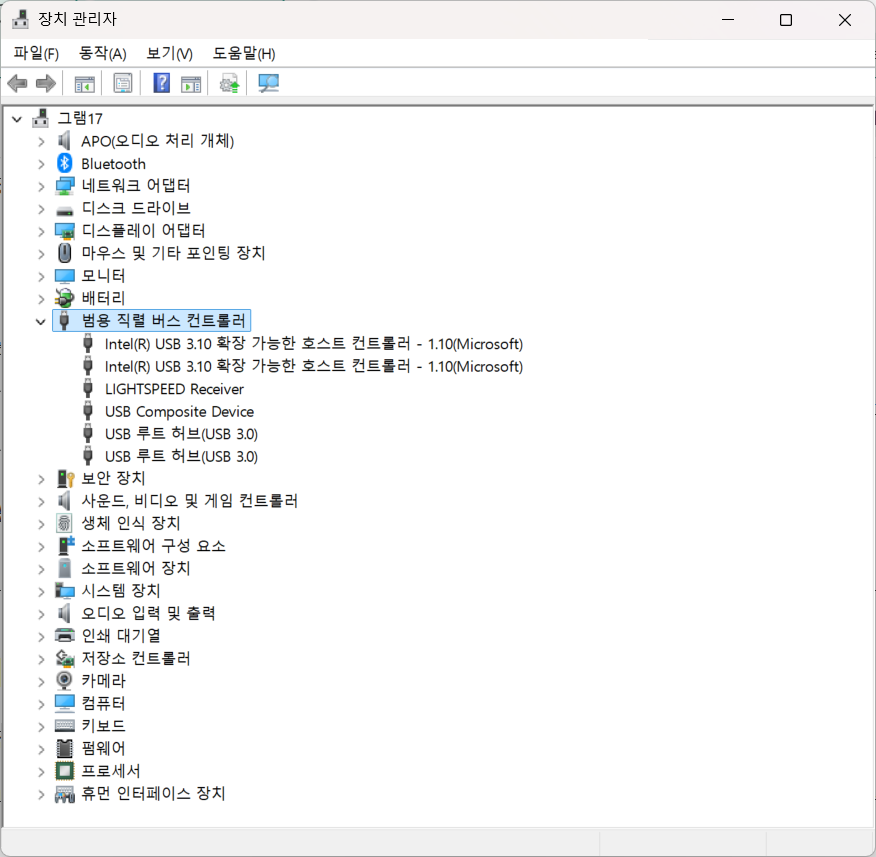Screen dimensions: 876x857
Task: Select the second USB 루트 허브(USB 3.0)
Action: point(181,456)
